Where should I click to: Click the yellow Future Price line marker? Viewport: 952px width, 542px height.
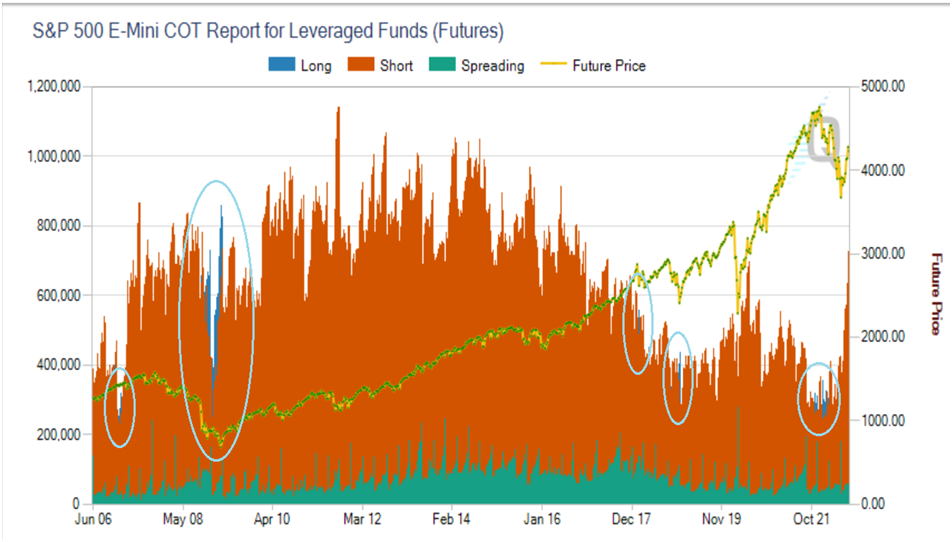[x=553, y=63]
